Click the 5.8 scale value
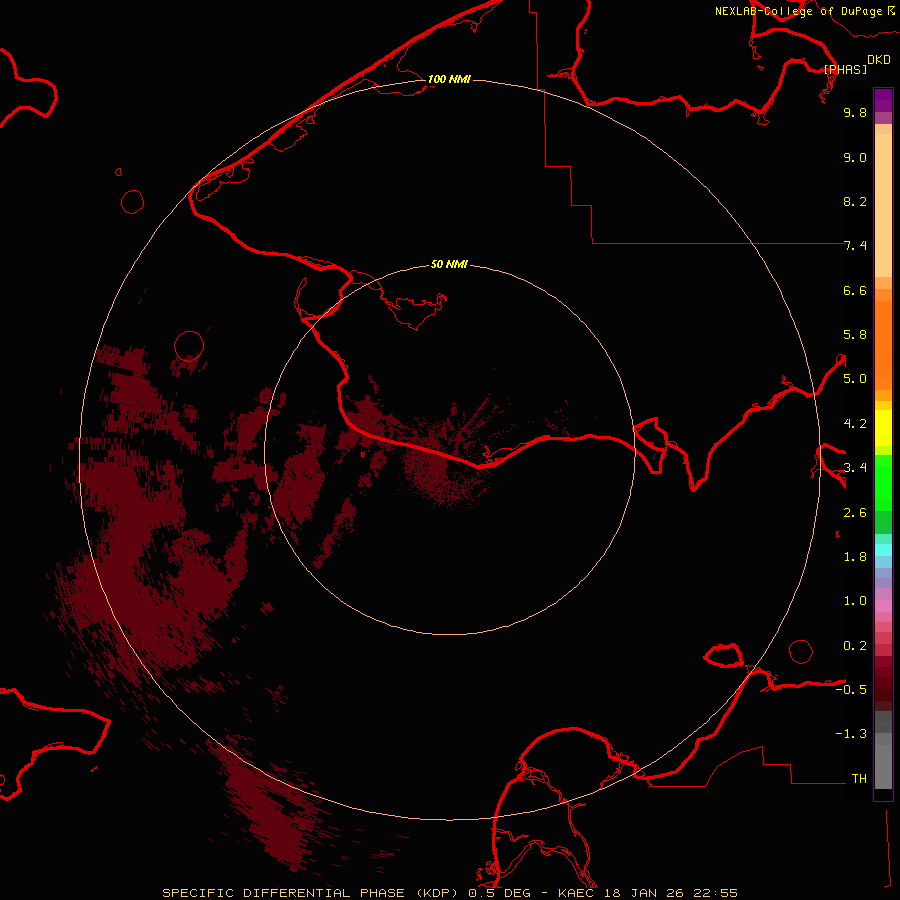The image size is (900, 900). (x=855, y=335)
